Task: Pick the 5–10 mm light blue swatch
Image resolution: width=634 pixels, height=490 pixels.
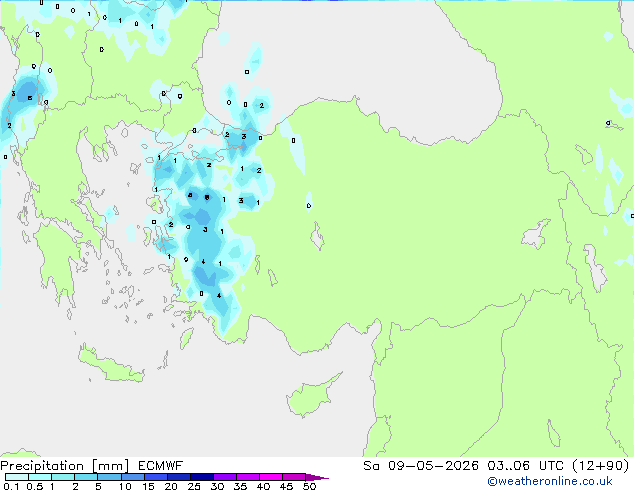Action: click(x=109, y=477)
